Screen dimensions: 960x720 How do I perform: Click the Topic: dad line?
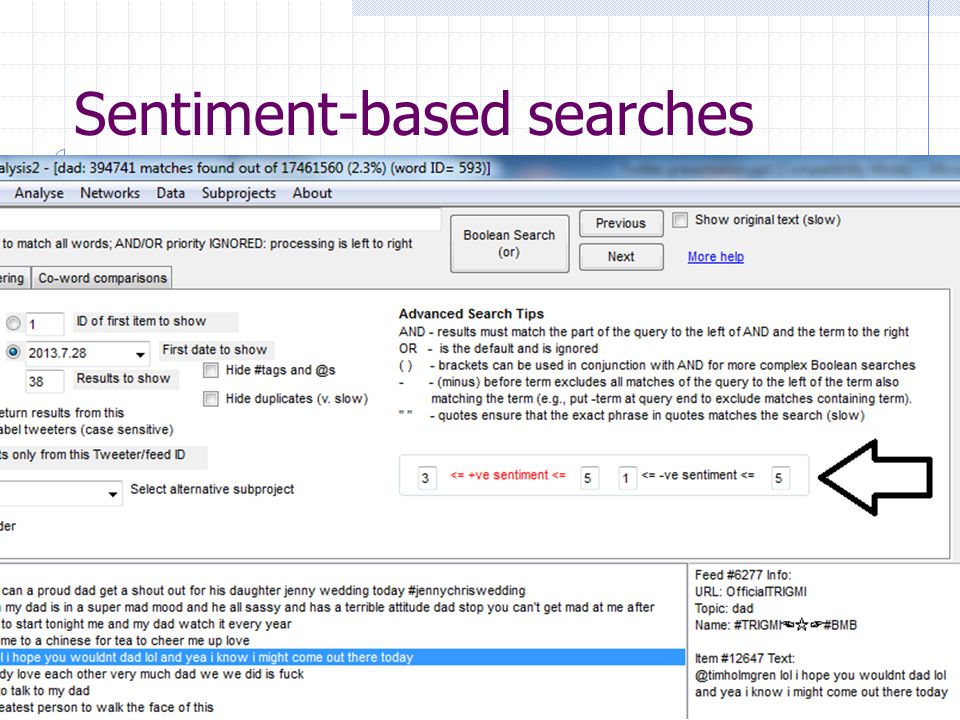coord(724,609)
